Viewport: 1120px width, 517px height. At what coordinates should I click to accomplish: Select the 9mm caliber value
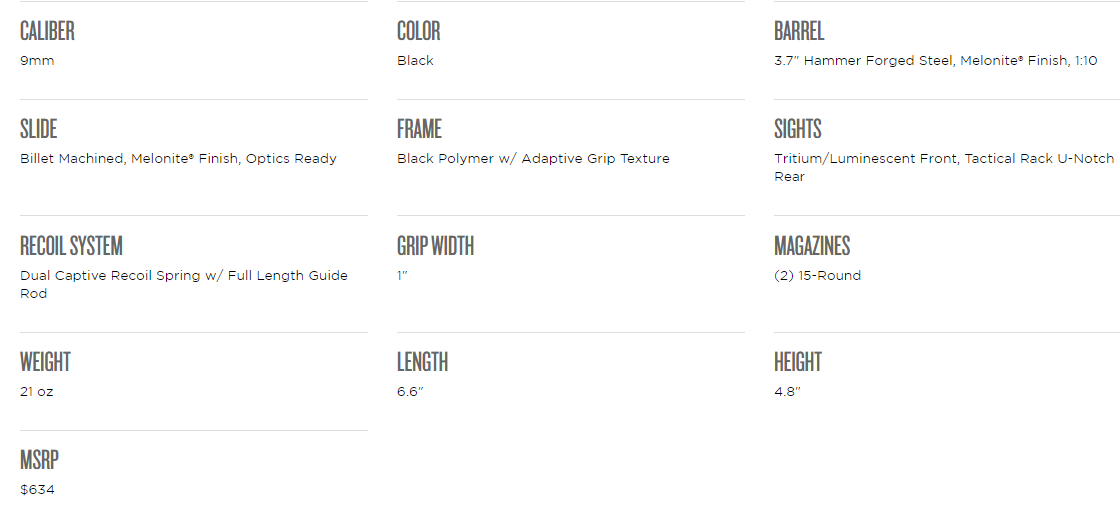(x=37, y=61)
